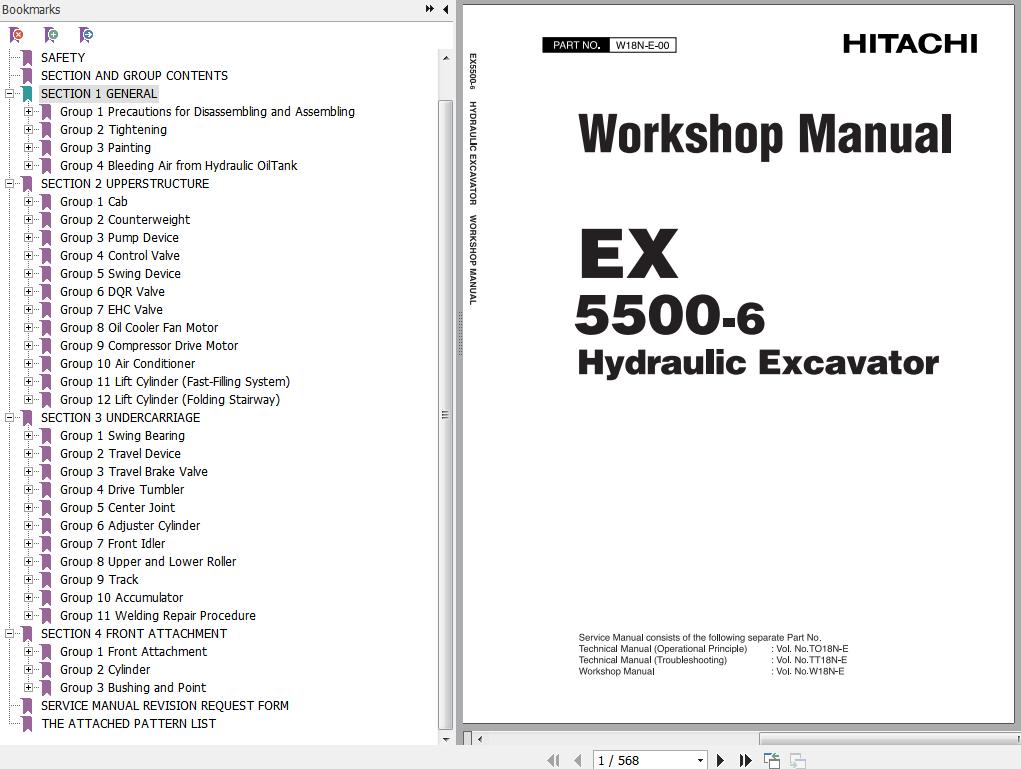The width and height of the screenshot is (1021, 769).
Task: Click the bookmark icon next to Group 4 Drive Tumbler
Action: 46,490
